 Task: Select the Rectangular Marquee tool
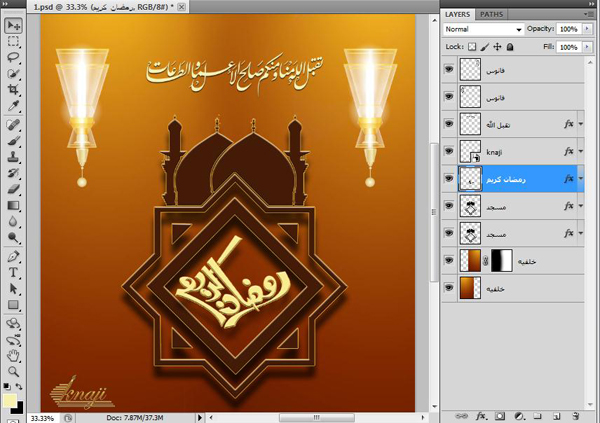tap(14, 42)
